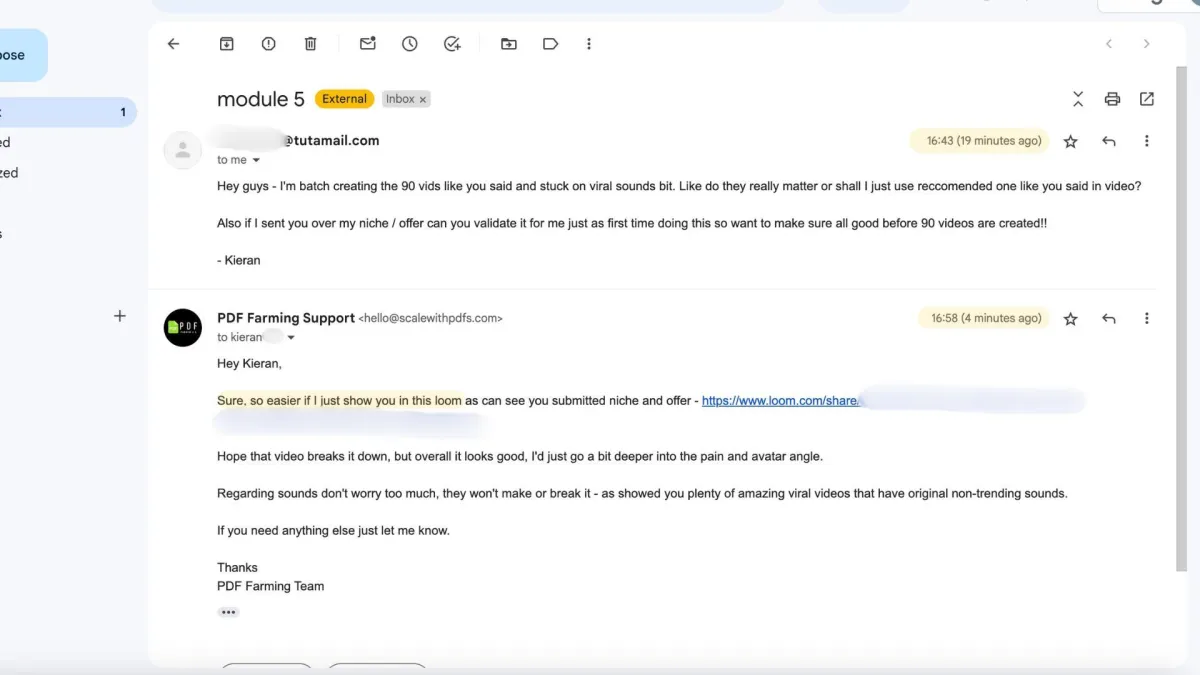Screen dimensions: 1200x675
Task: Open the Labels icon in toolbar
Action: tap(550, 44)
